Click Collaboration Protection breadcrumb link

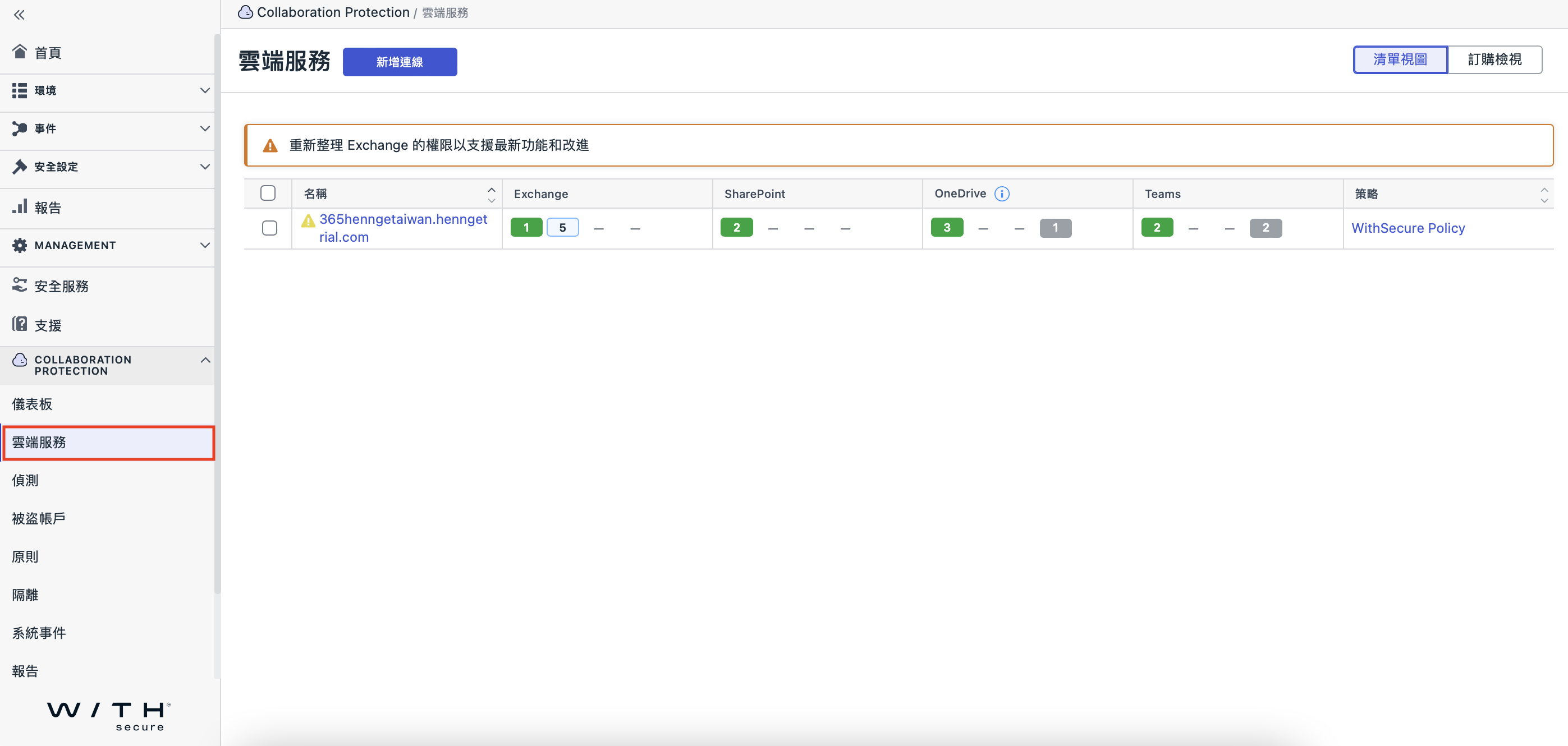pos(333,12)
